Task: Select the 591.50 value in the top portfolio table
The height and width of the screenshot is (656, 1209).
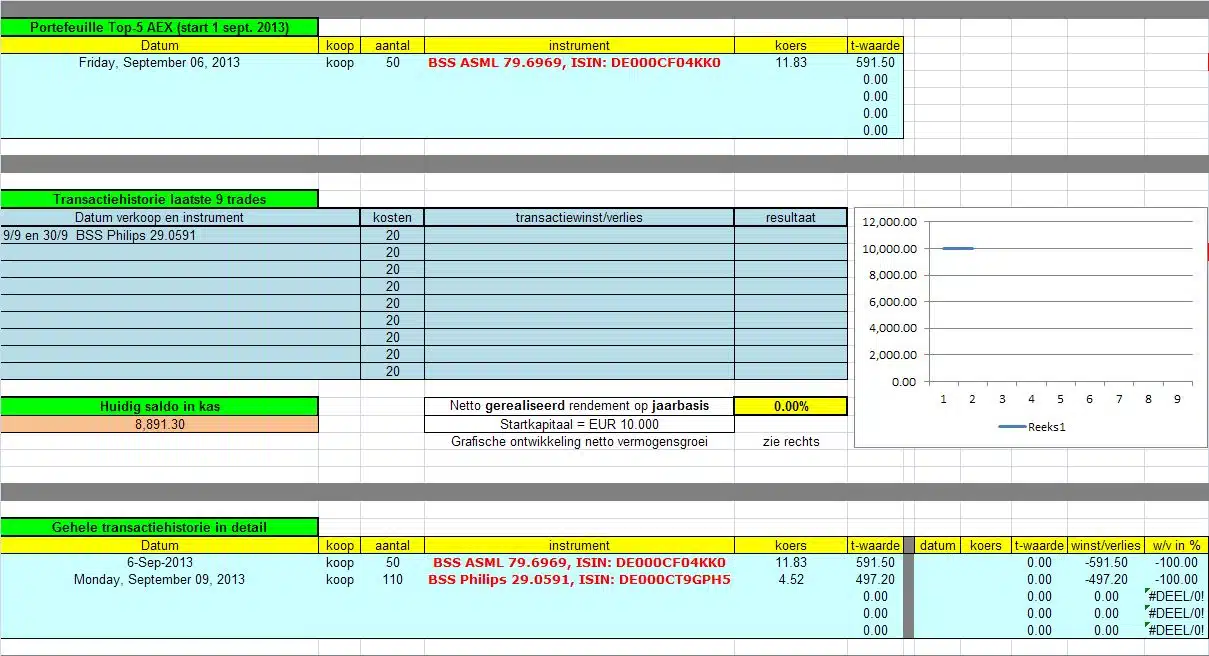Action: click(x=875, y=62)
